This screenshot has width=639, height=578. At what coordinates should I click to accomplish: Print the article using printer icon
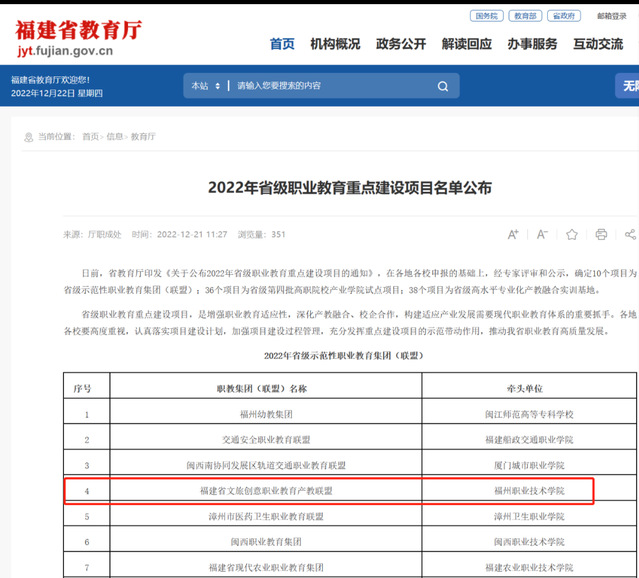click(x=601, y=234)
